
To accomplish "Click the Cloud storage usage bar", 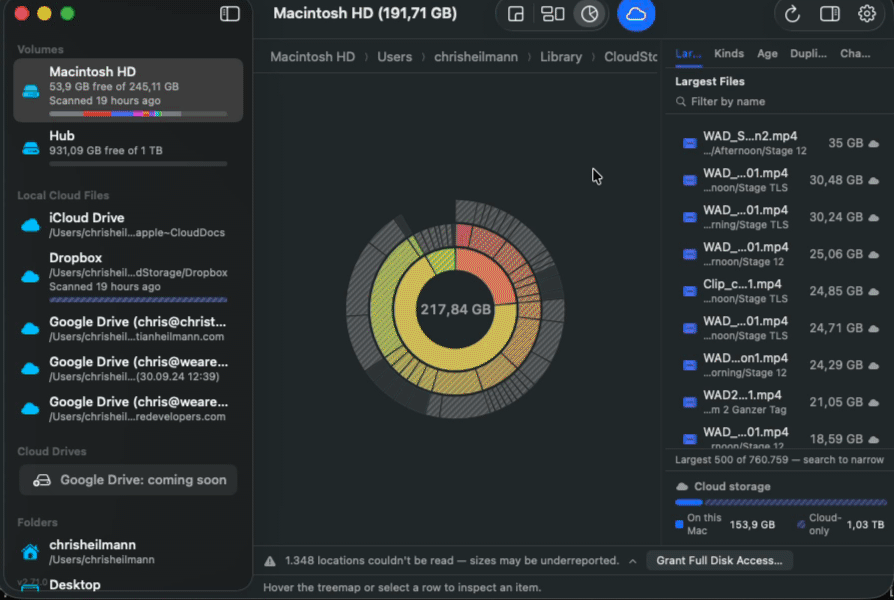I will (781, 502).
